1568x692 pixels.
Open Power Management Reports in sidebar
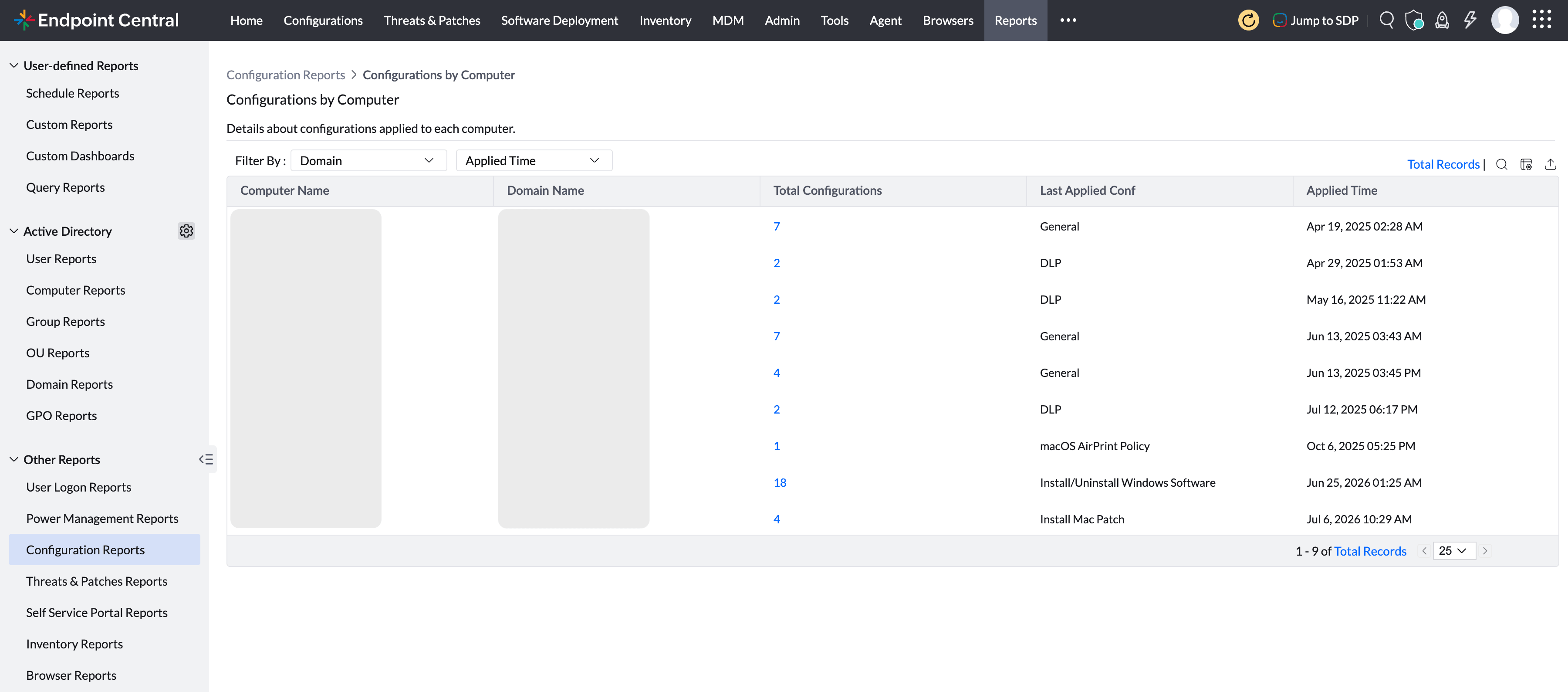(102, 519)
